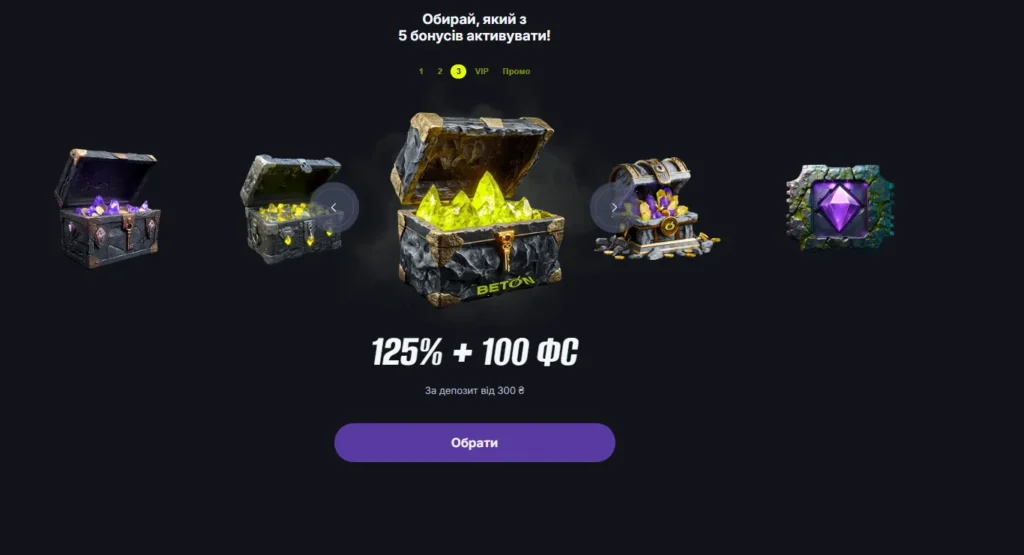
Task: Select the small chest with yellow gems
Action: [x=291, y=209]
